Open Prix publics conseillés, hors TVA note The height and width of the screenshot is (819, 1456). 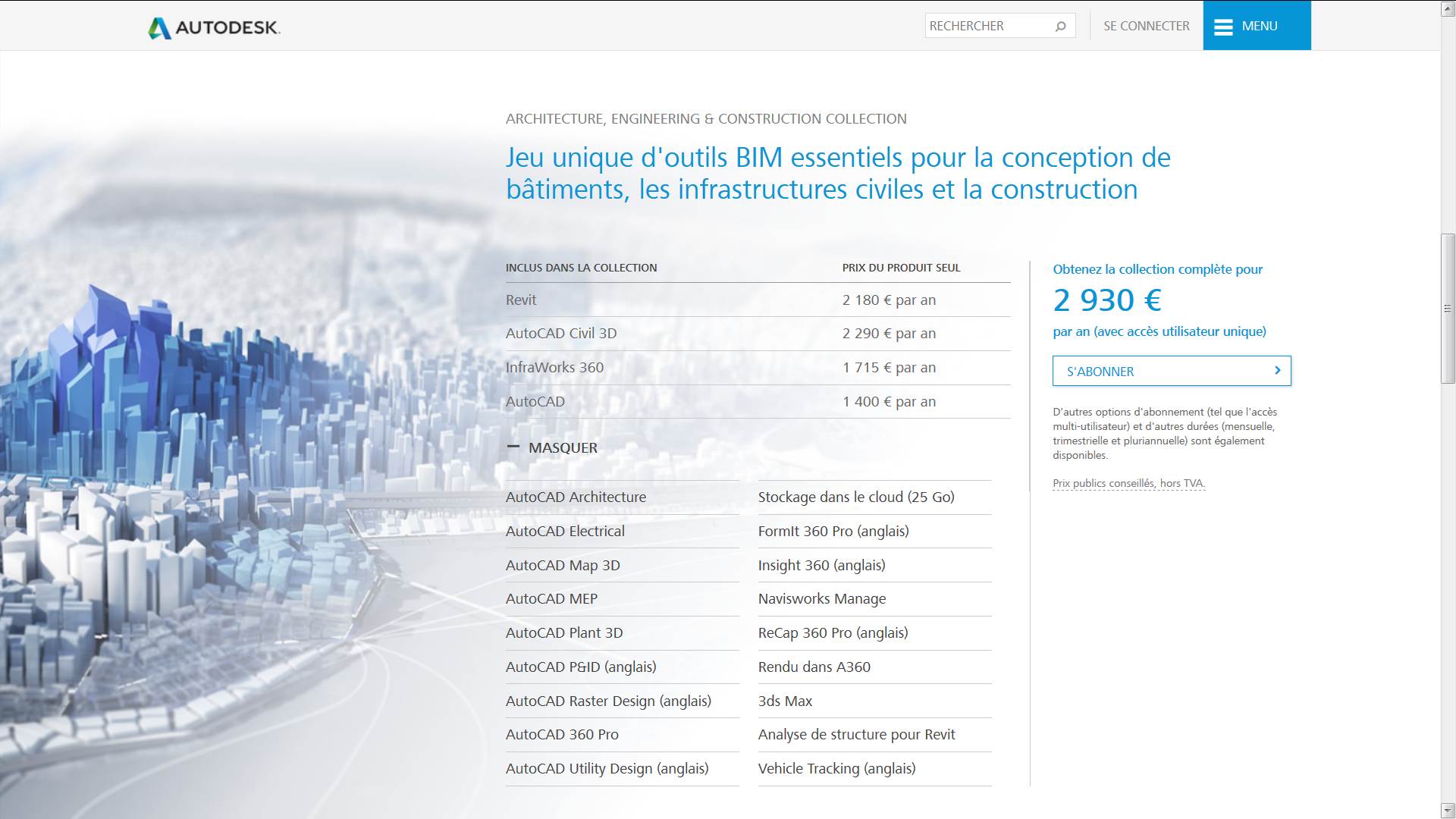[1128, 483]
